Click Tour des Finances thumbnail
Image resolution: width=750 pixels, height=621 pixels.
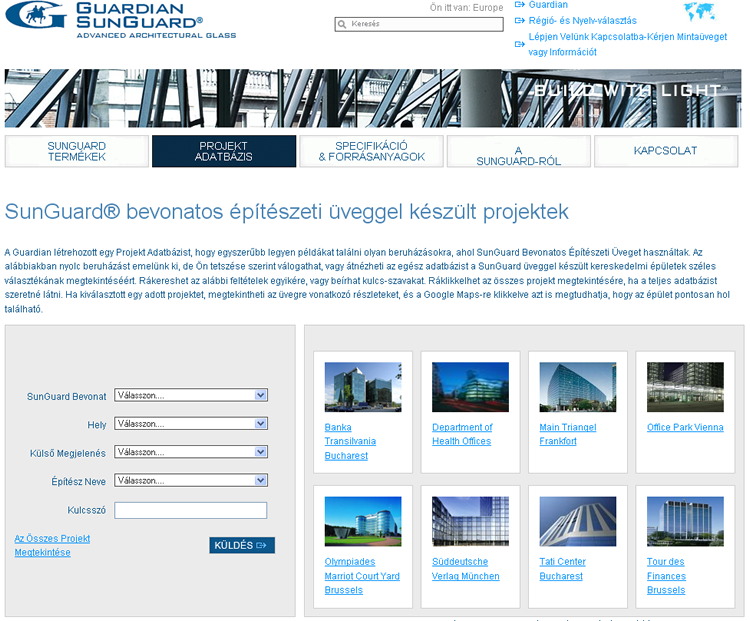pyautogui.click(x=685, y=521)
